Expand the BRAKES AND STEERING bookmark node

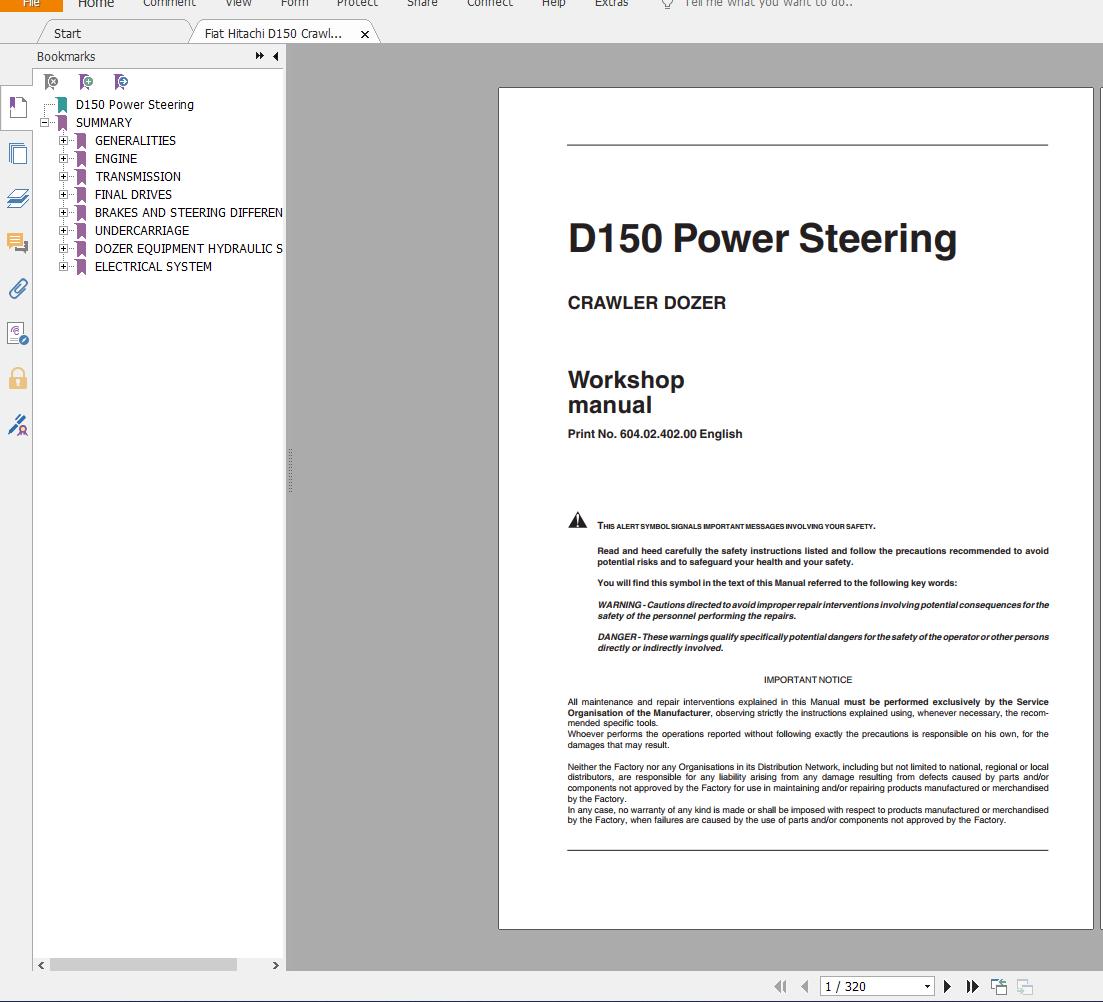pos(63,213)
